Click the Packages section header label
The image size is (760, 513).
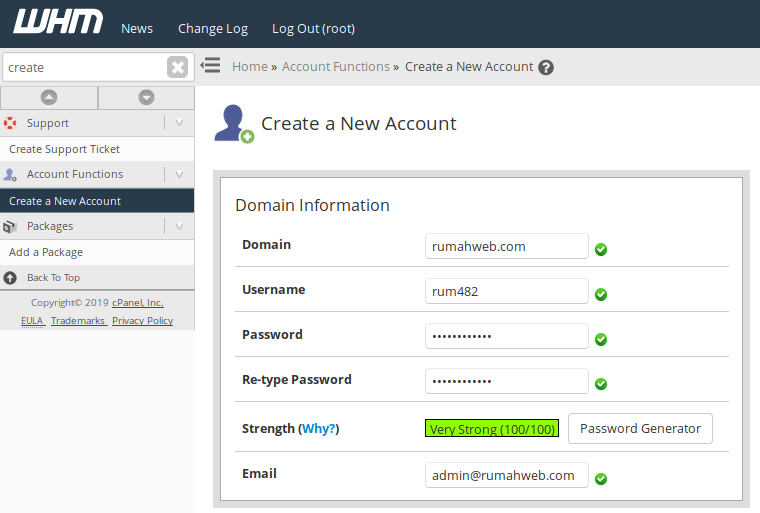click(50, 226)
